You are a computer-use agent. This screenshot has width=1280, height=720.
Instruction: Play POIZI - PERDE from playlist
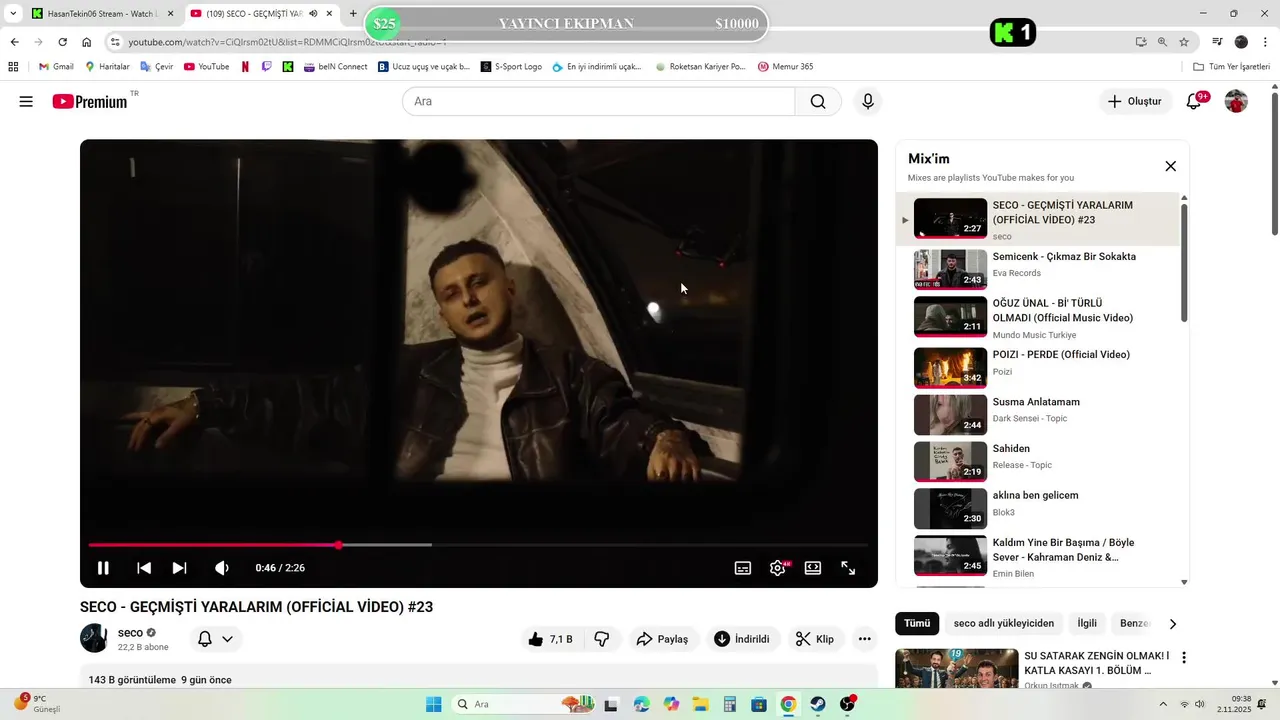pos(1040,366)
